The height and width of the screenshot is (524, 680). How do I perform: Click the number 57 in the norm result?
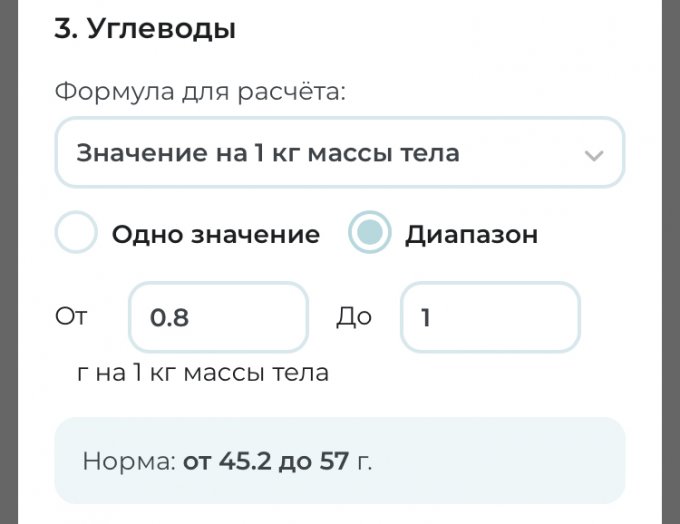point(334,462)
